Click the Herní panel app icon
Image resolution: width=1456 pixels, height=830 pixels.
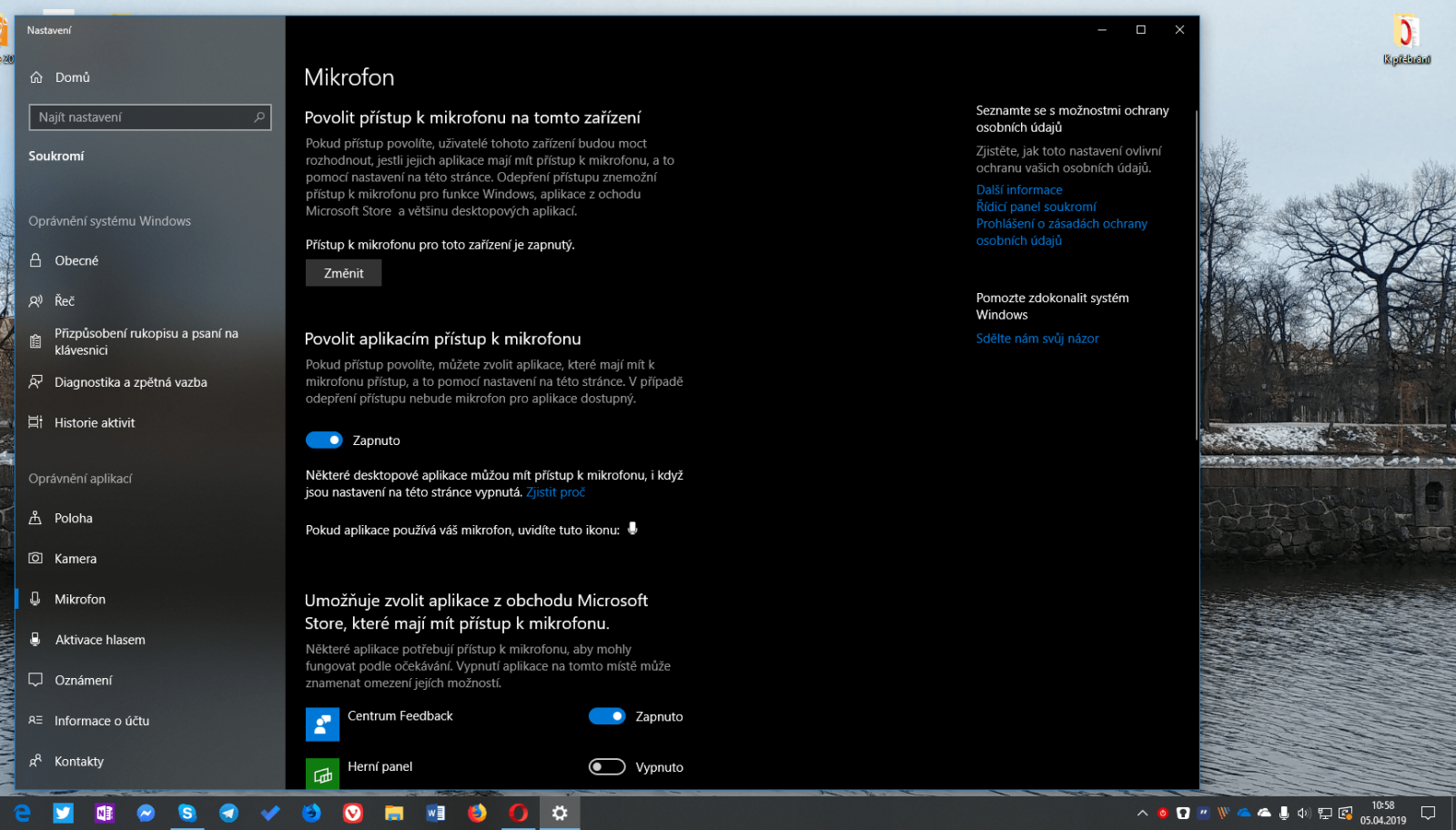(322, 774)
